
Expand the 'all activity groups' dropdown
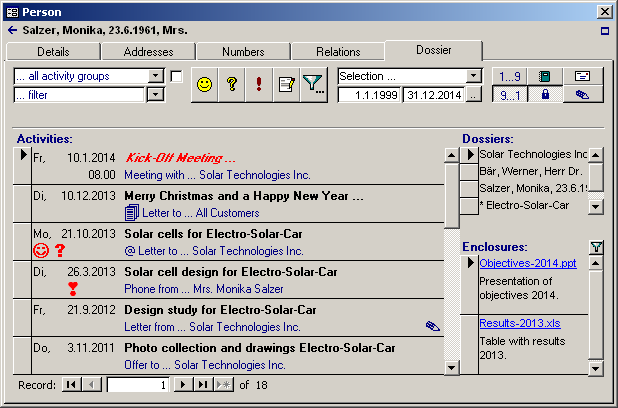pyautogui.click(x=155, y=76)
